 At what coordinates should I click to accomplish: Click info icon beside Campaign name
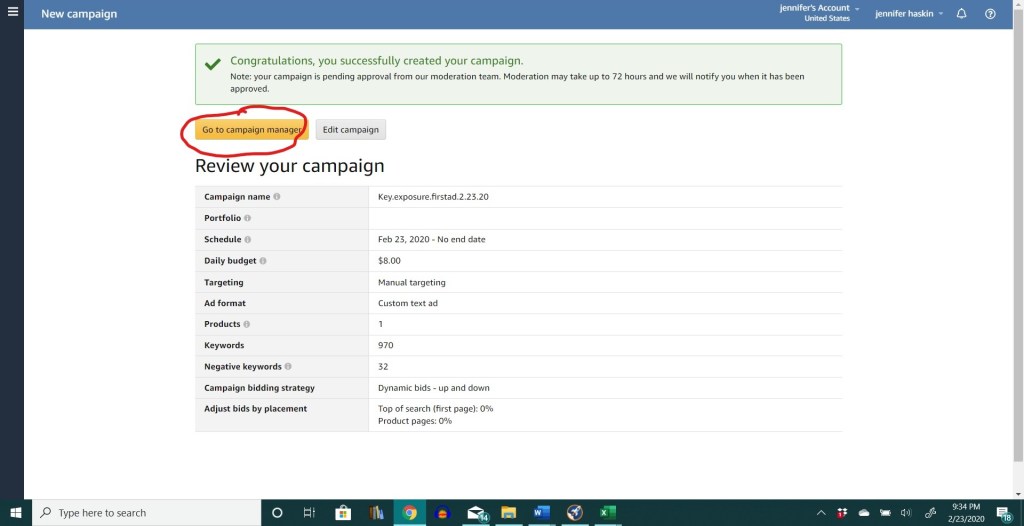click(x=277, y=197)
